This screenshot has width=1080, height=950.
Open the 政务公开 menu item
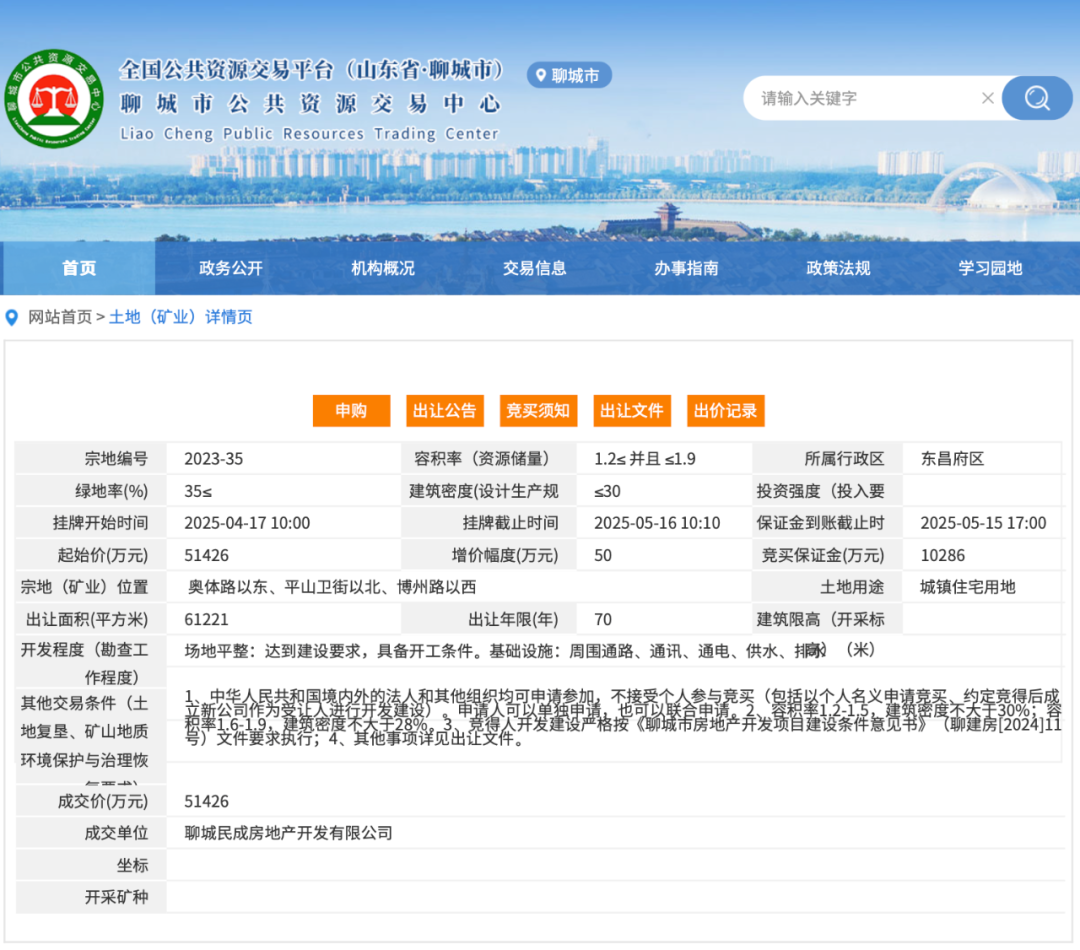[229, 268]
